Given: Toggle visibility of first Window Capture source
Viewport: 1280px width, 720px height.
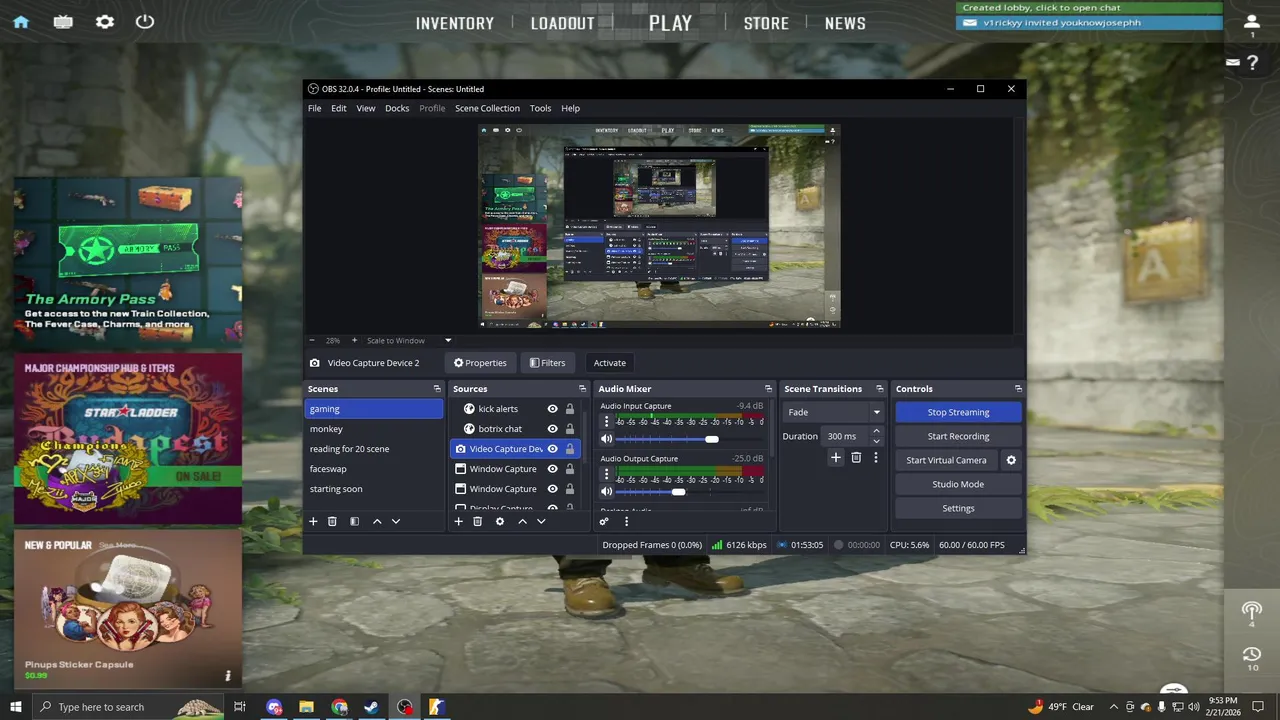Looking at the screenshot, I should click(552, 468).
